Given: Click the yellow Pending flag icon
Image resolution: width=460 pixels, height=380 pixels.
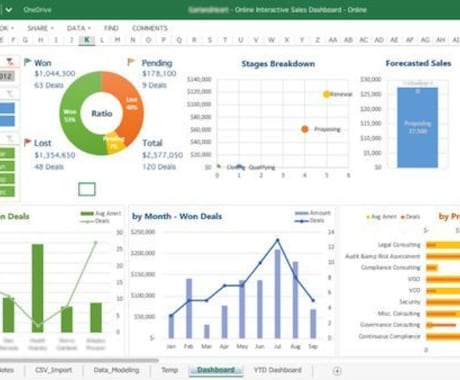Looking at the screenshot, I should (x=131, y=62).
